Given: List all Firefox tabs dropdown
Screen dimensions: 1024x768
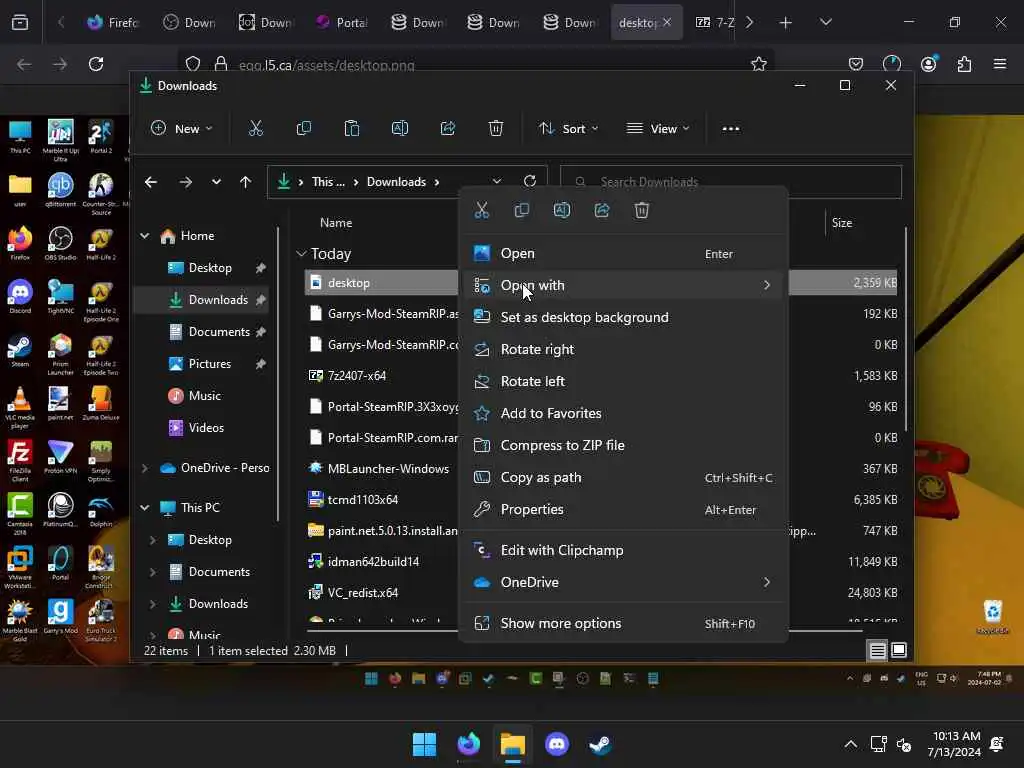Looking at the screenshot, I should click(x=825, y=22).
